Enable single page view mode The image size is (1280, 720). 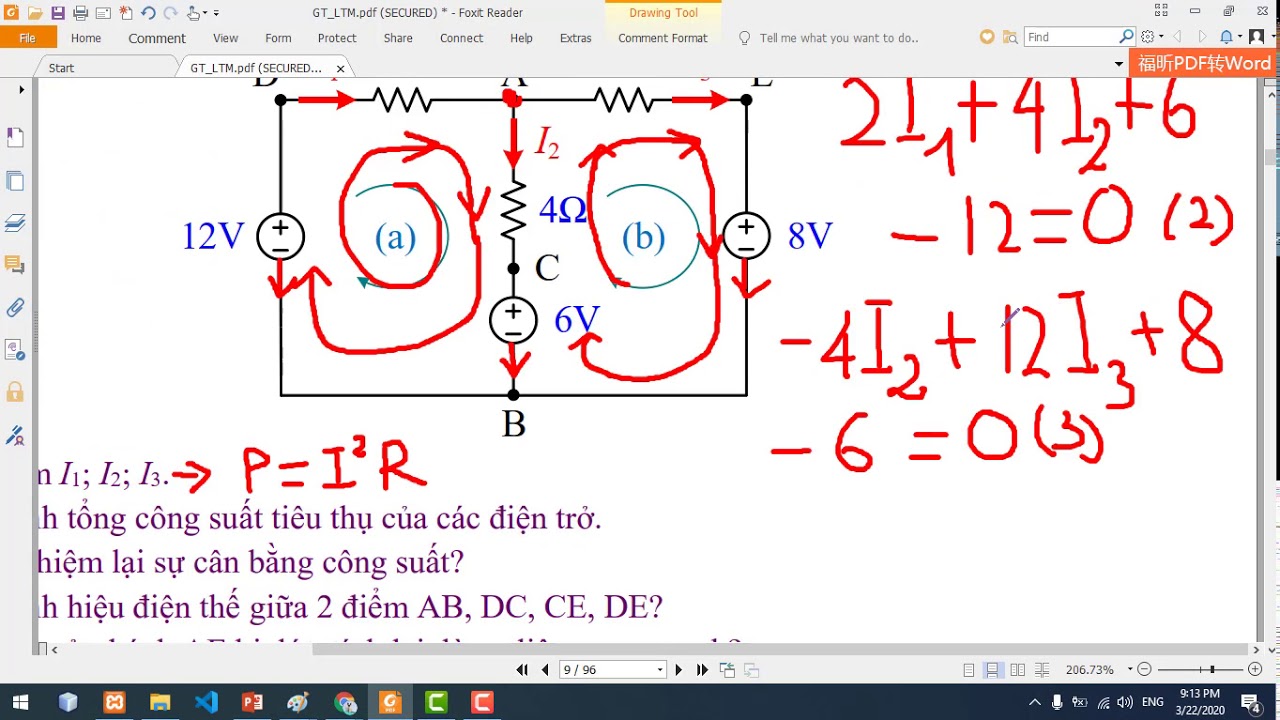[x=969, y=670]
